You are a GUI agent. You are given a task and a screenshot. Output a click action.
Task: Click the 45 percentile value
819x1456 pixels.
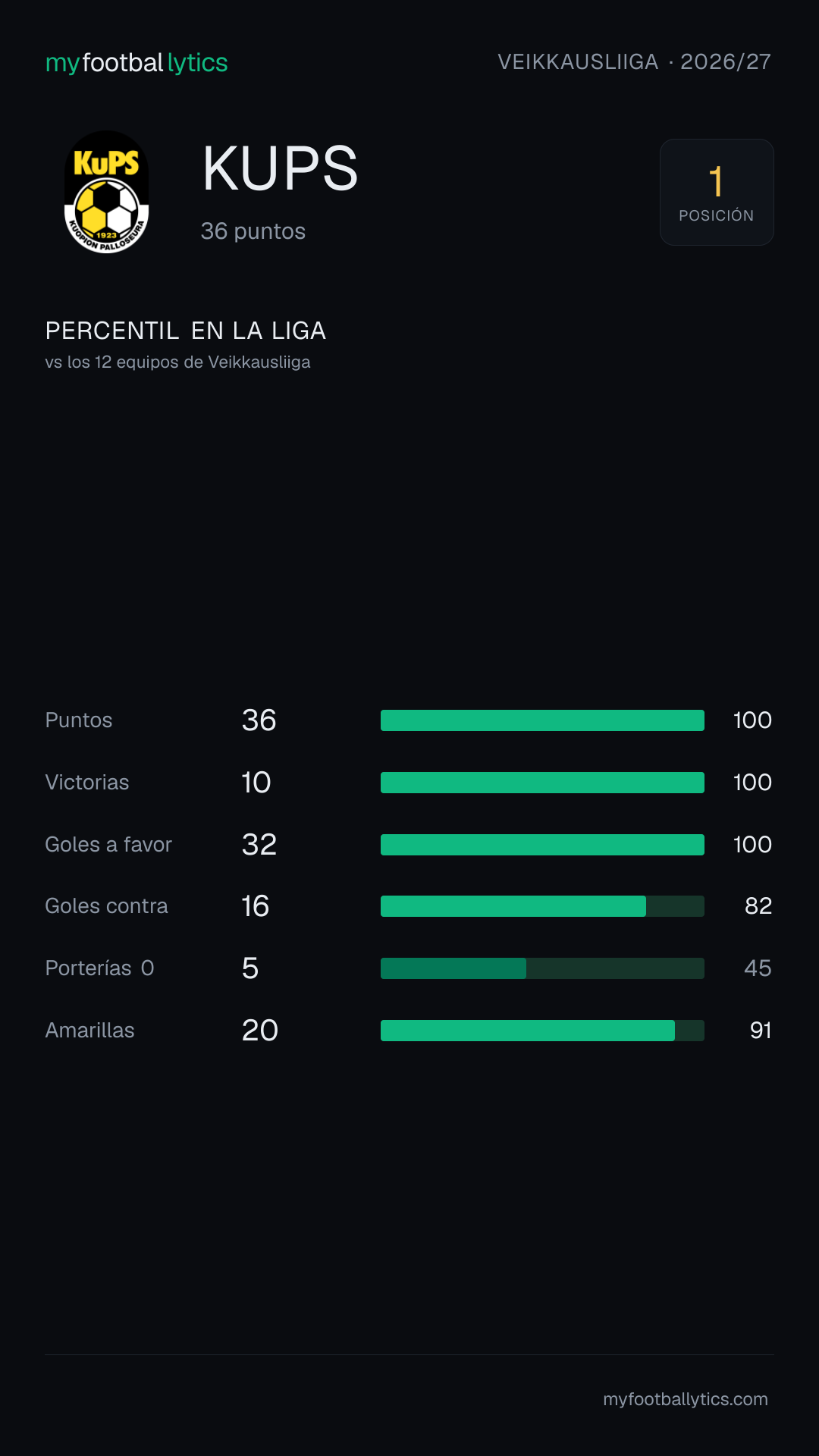click(758, 968)
